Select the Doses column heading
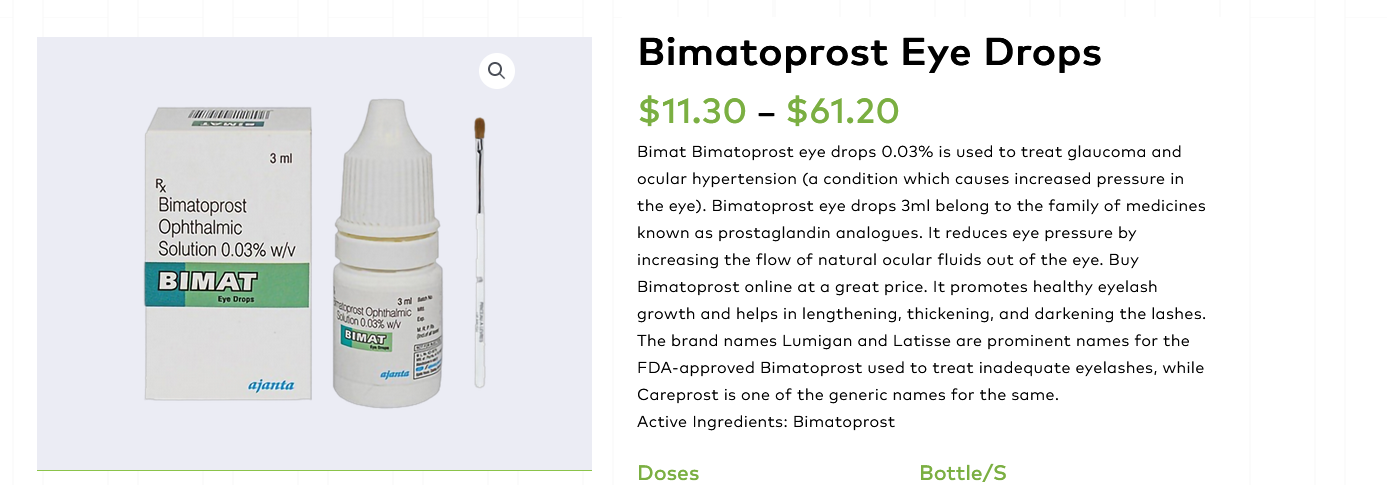 (x=668, y=473)
